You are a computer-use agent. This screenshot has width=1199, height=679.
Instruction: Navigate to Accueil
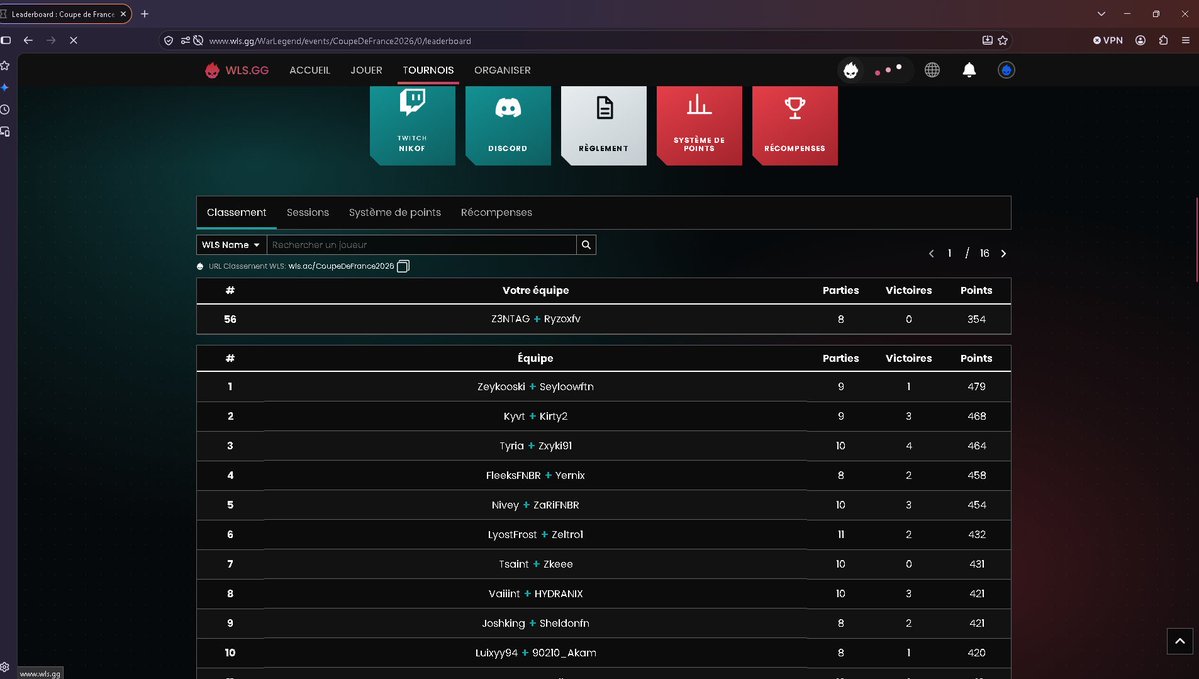pyautogui.click(x=310, y=70)
